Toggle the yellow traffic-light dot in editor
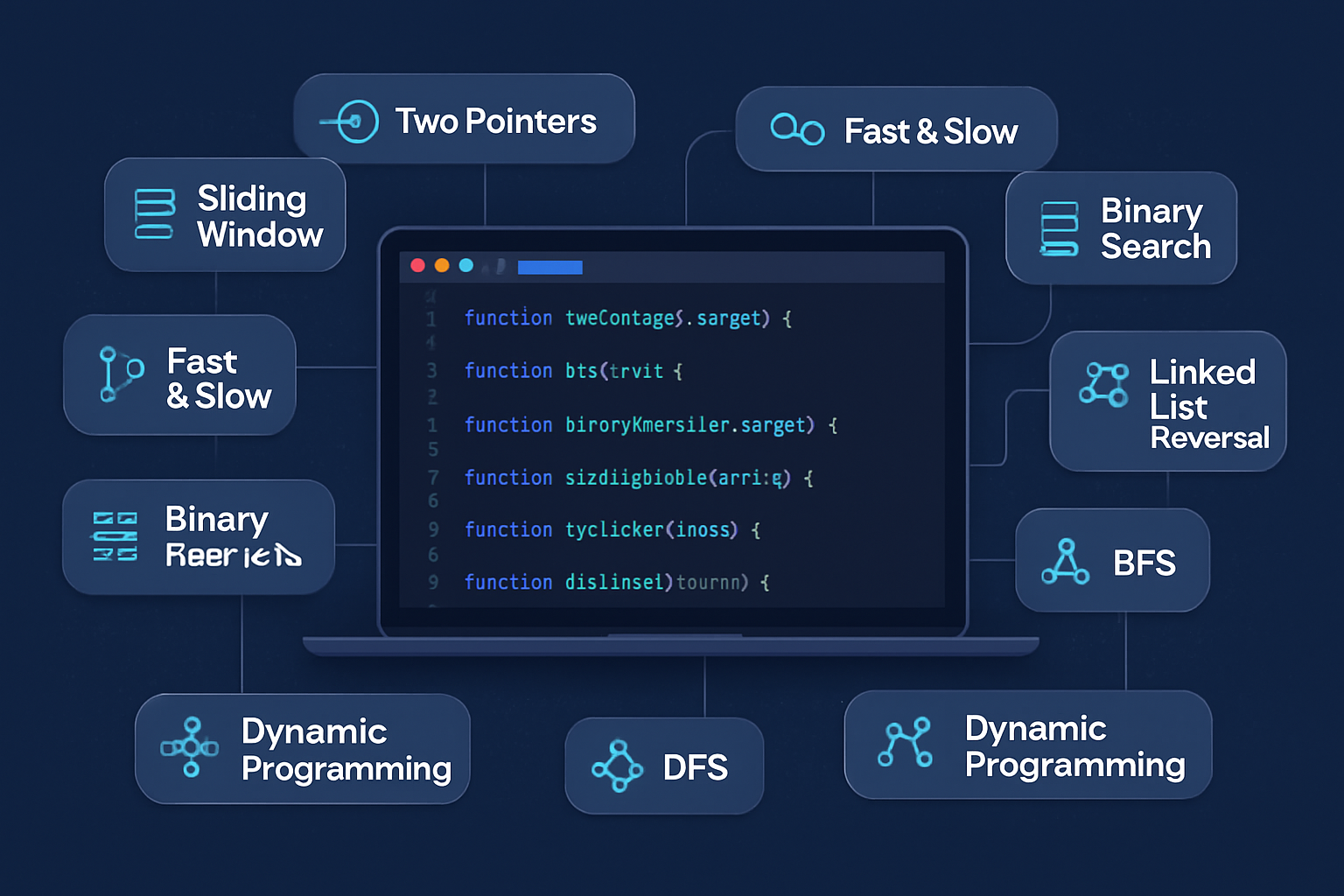This screenshot has width=1344, height=896. 442,265
